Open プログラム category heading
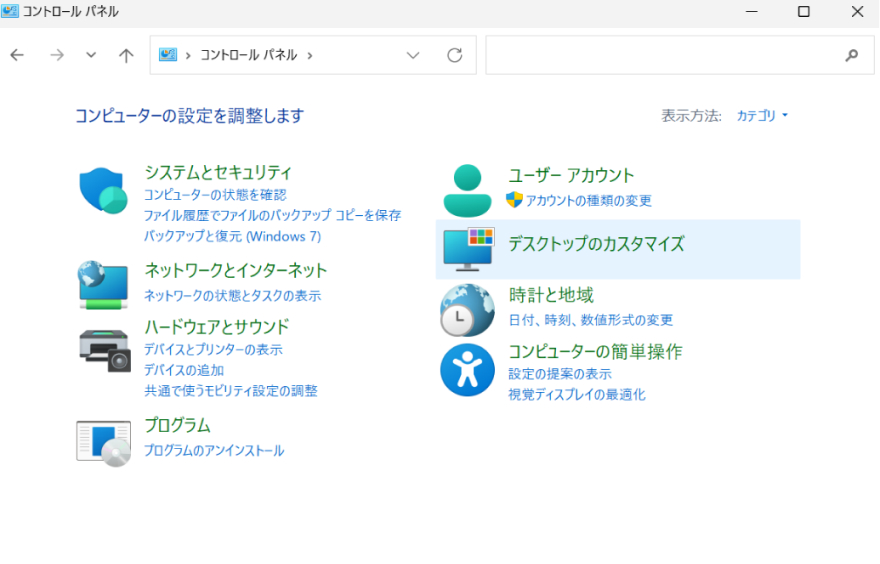Image resolution: width=880 pixels, height=564 pixels. (177, 425)
